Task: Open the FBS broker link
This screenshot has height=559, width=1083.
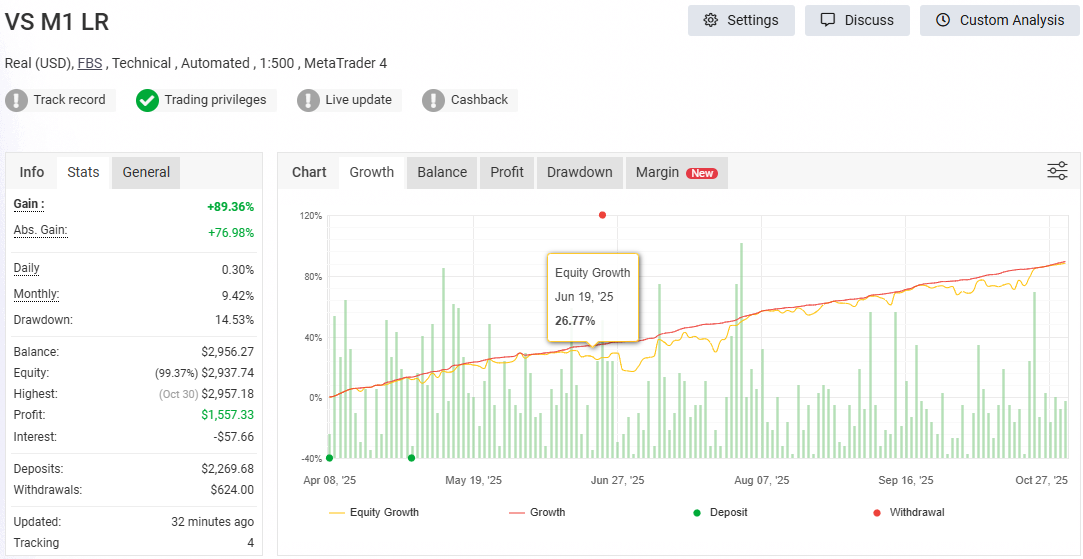Action: (91, 63)
